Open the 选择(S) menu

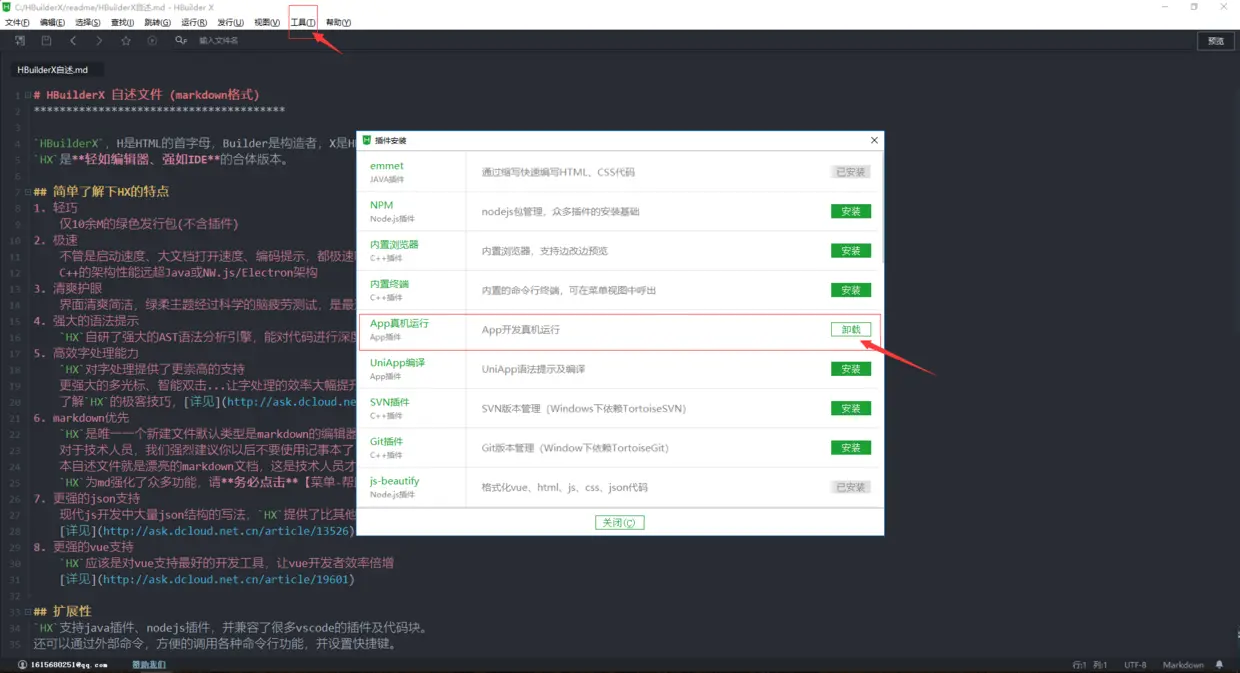pyautogui.click(x=88, y=22)
